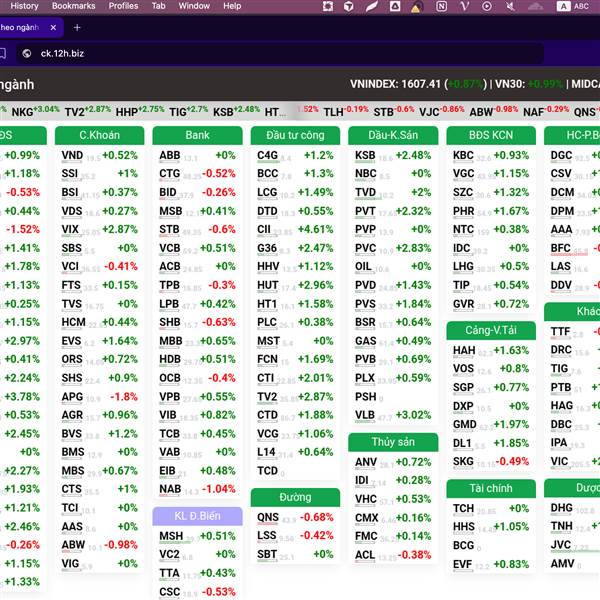
Task: Open a new browser tab with plus button
Action: click(77, 28)
